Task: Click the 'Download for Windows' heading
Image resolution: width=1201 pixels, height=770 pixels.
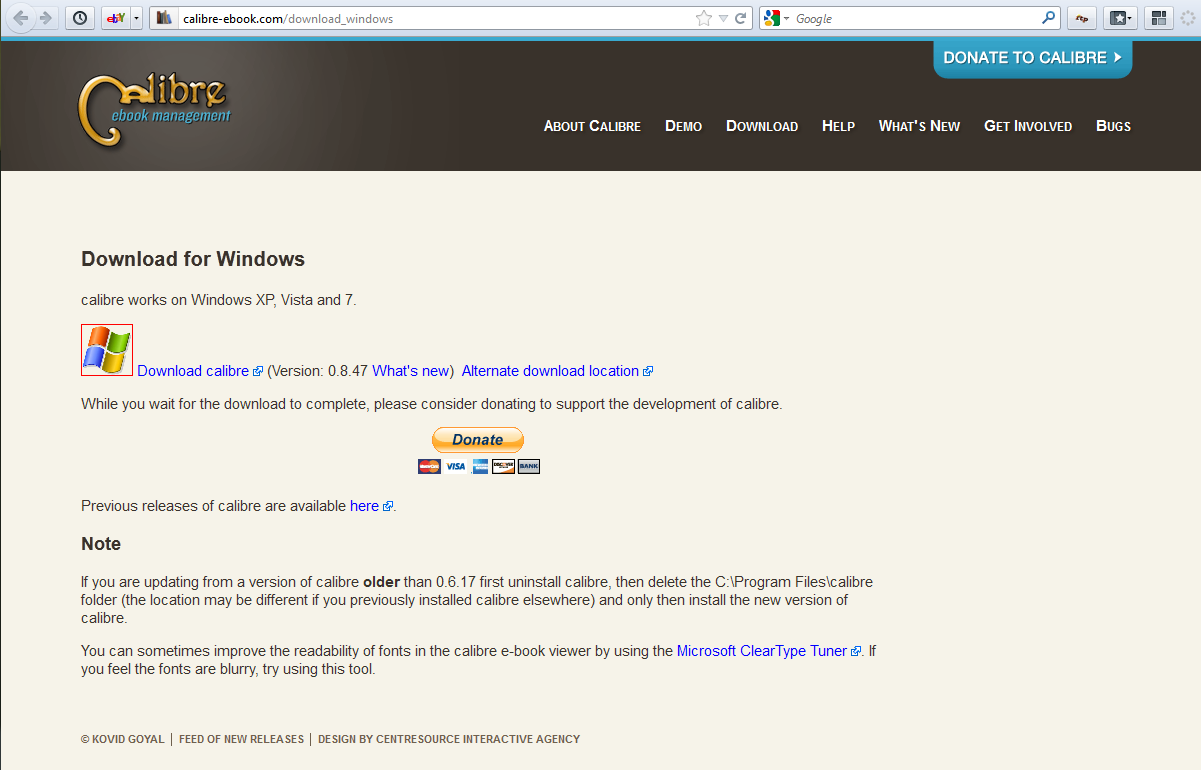Action: pos(193,259)
